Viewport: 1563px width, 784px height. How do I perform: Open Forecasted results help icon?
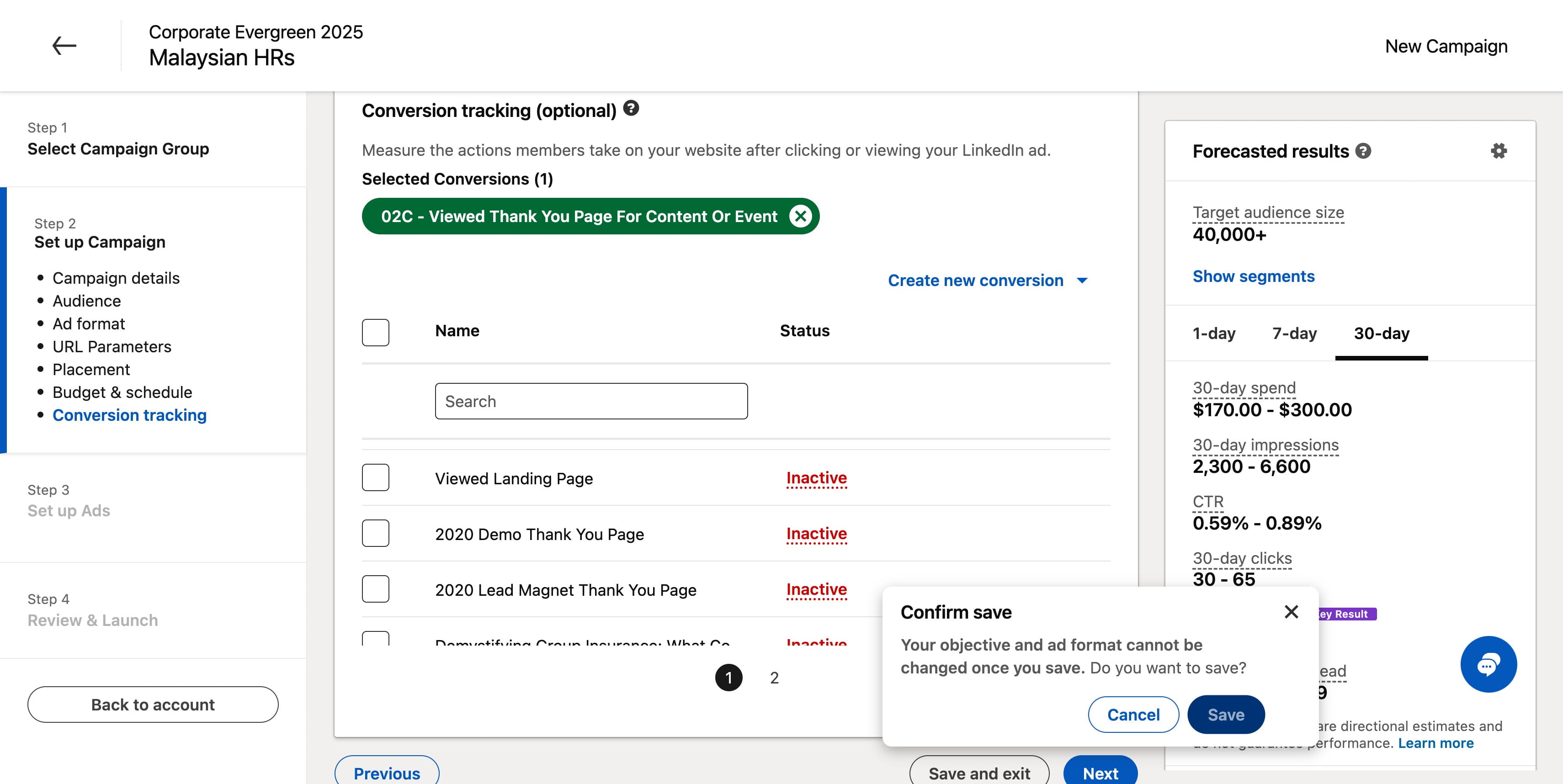[1363, 151]
